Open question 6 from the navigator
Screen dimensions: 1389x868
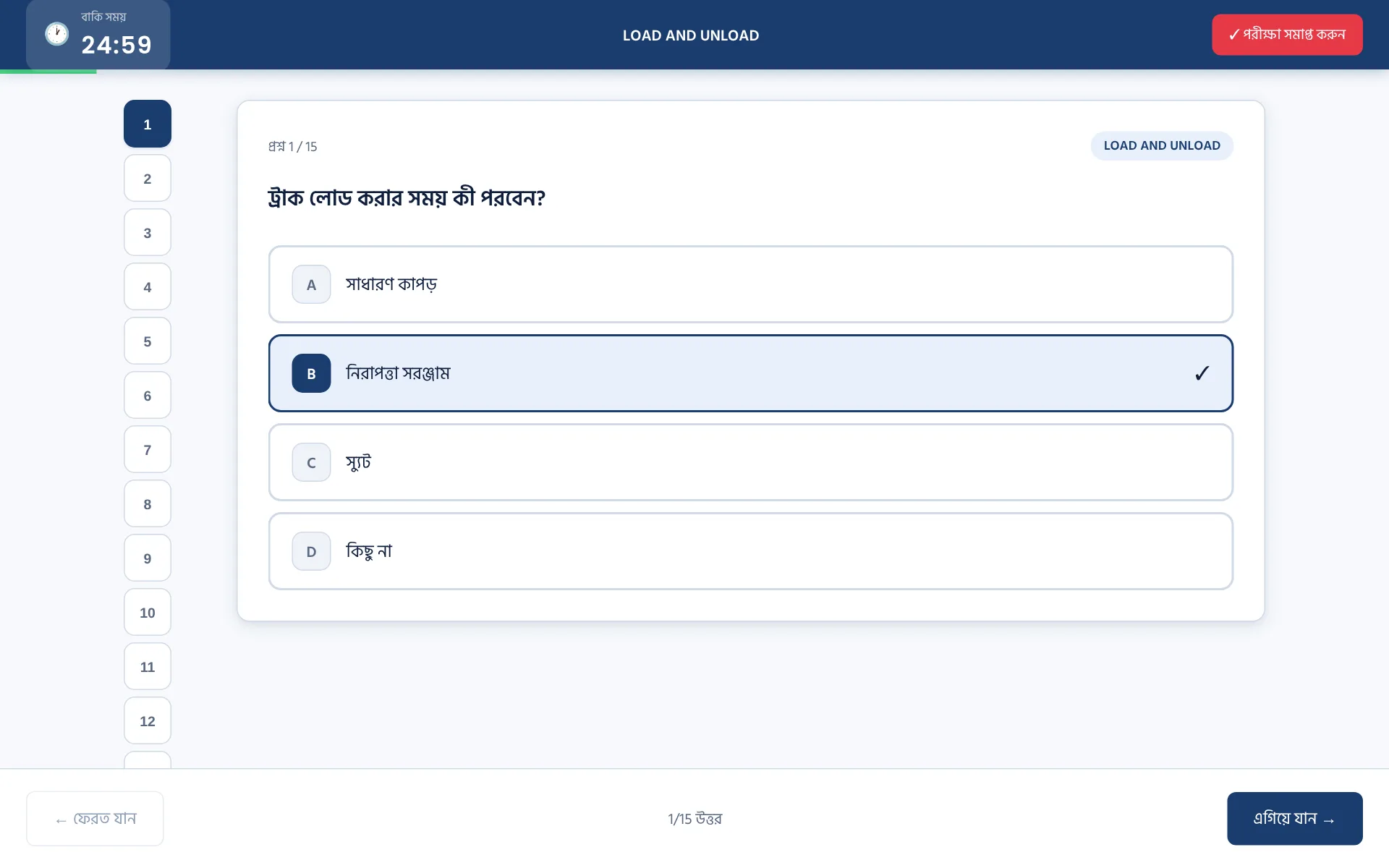[148, 395]
